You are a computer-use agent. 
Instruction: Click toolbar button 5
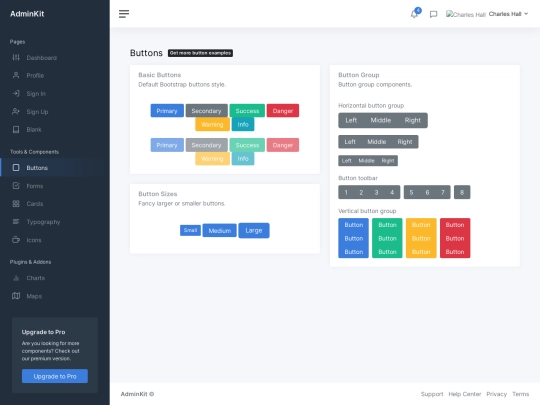[411, 192]
